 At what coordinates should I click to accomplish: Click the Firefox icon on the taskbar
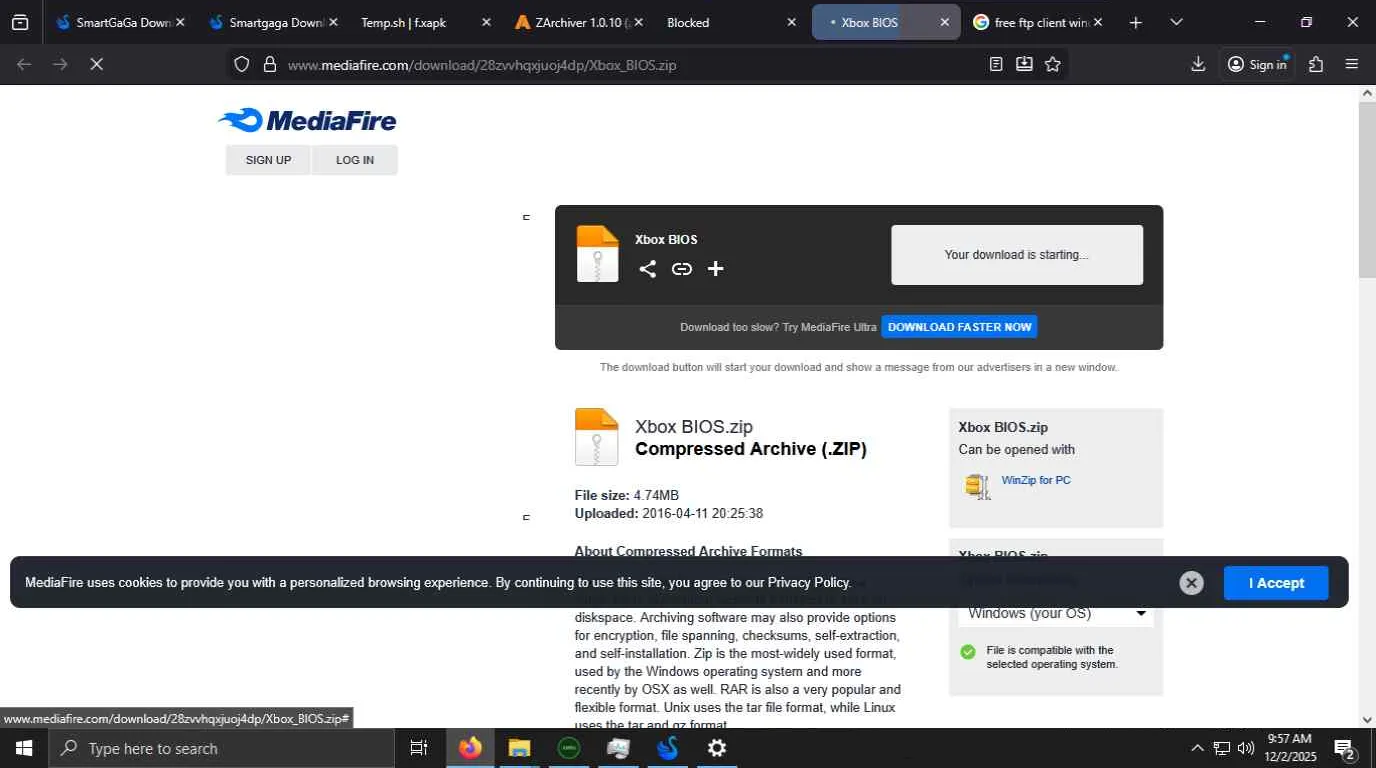point(470,748)
